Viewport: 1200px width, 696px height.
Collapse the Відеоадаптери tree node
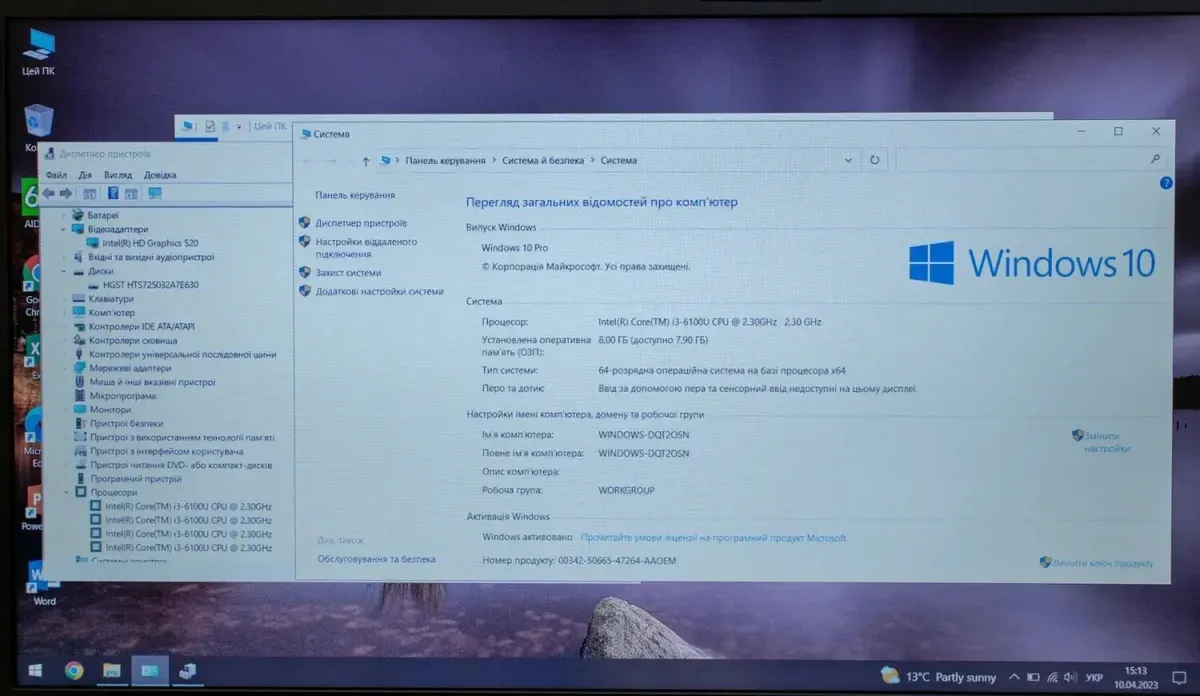pos(65,229)
